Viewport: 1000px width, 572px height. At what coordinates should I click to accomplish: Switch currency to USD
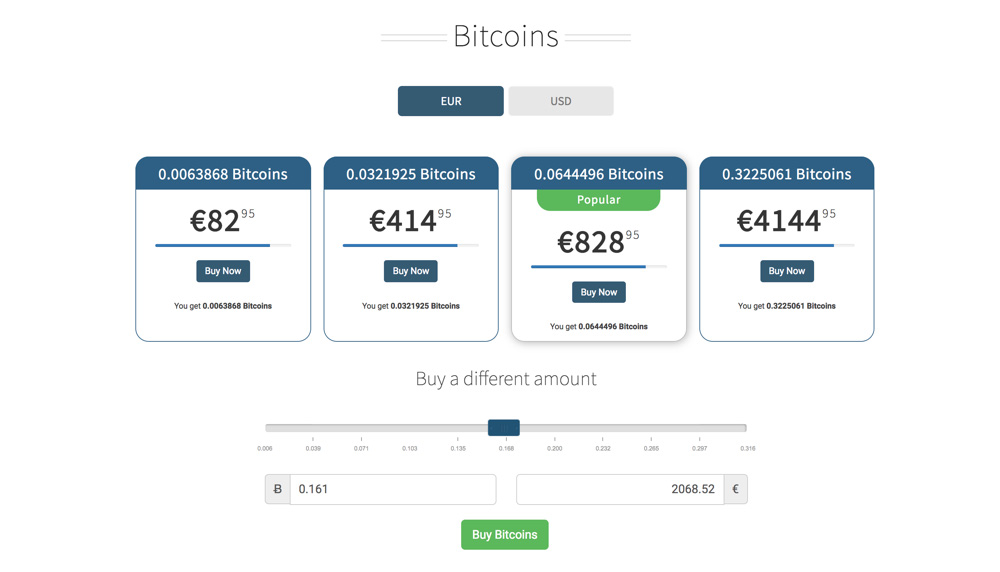point(560,101)
